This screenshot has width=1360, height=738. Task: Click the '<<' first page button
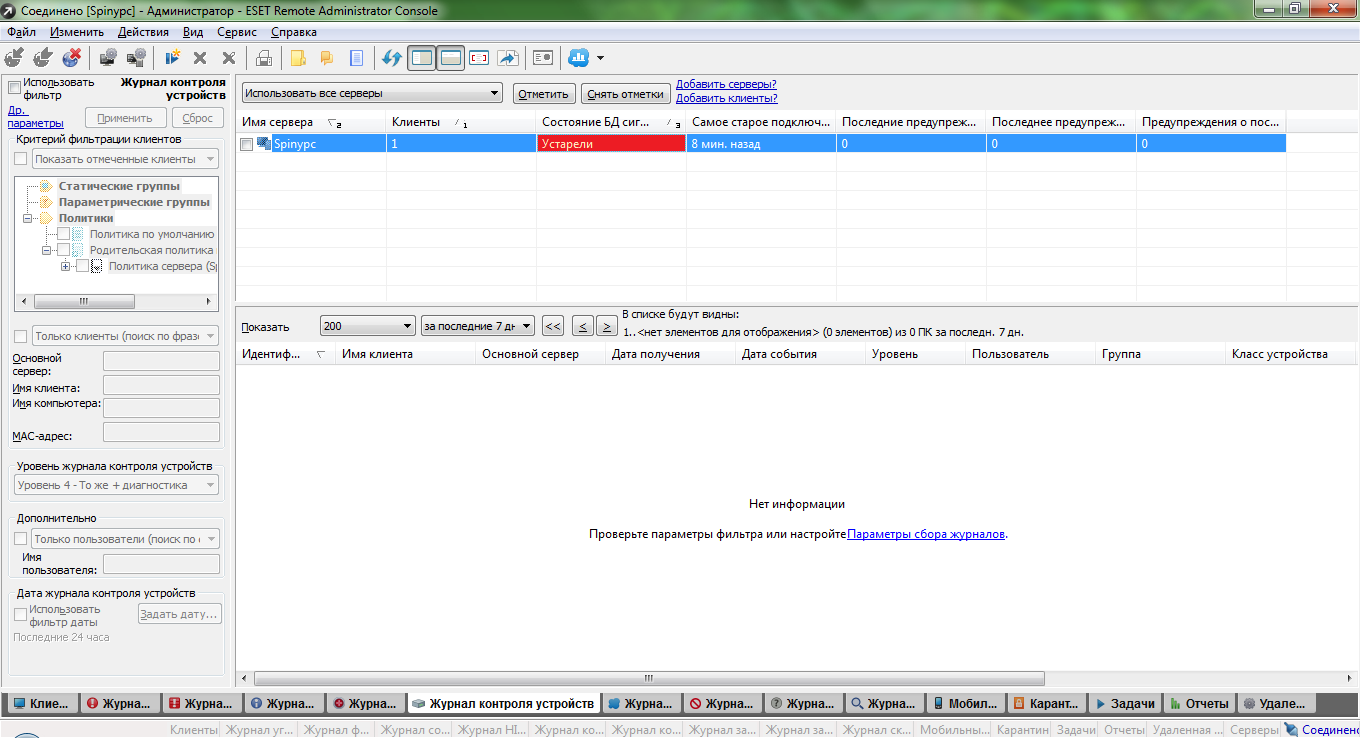(553, 326)
